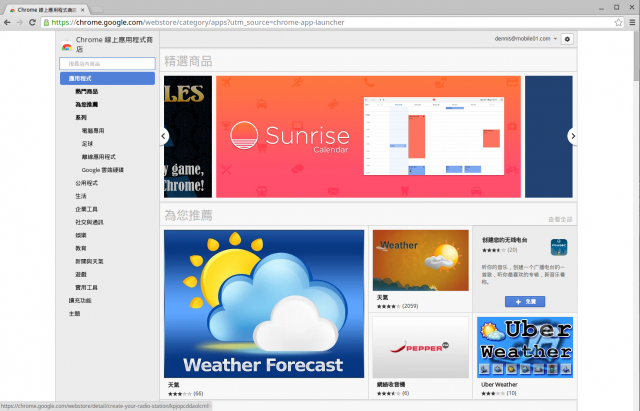Open the orange Weather app thumbnail
Screen dimensions: 640x411
(x=420, y=260)
